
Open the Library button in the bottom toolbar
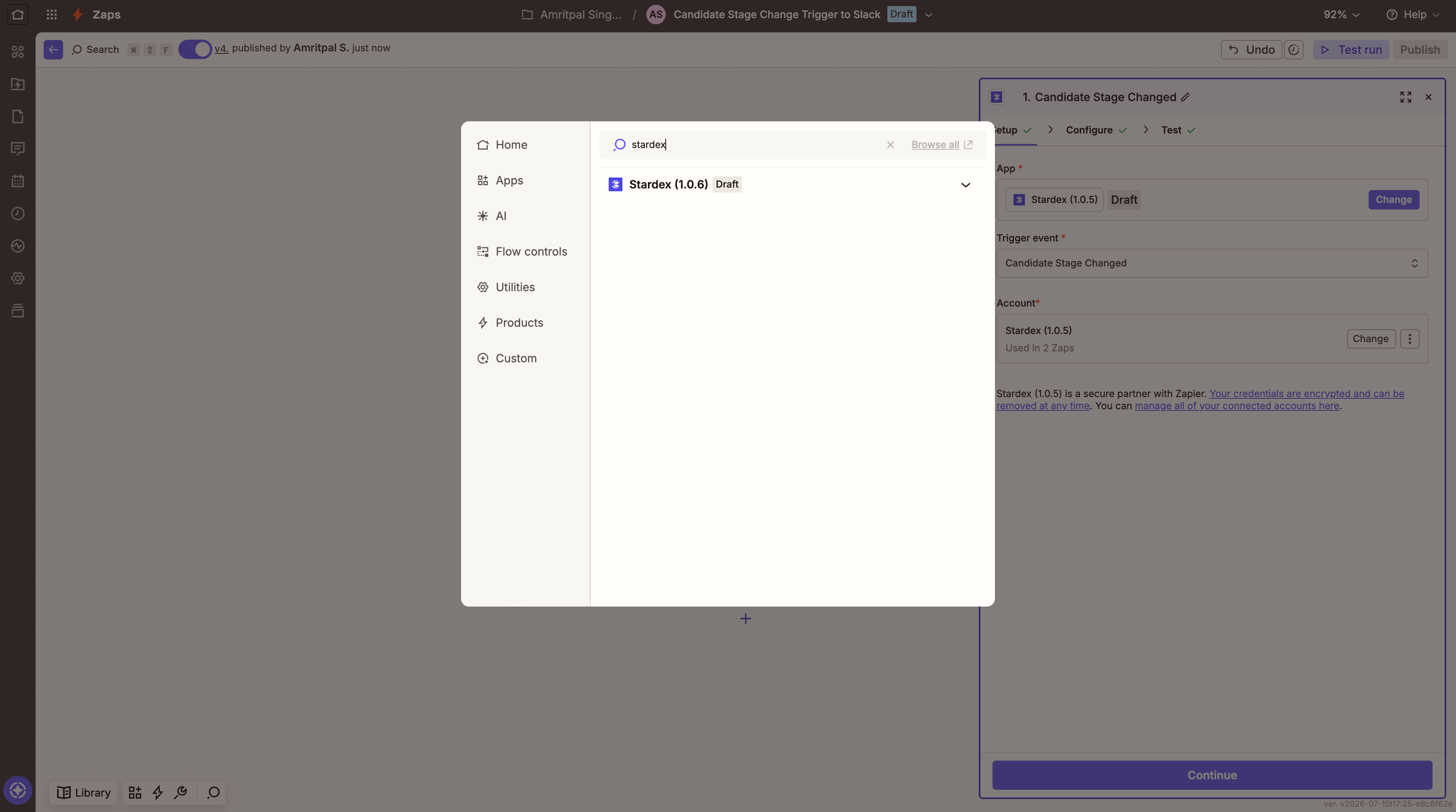coord(84,793)
